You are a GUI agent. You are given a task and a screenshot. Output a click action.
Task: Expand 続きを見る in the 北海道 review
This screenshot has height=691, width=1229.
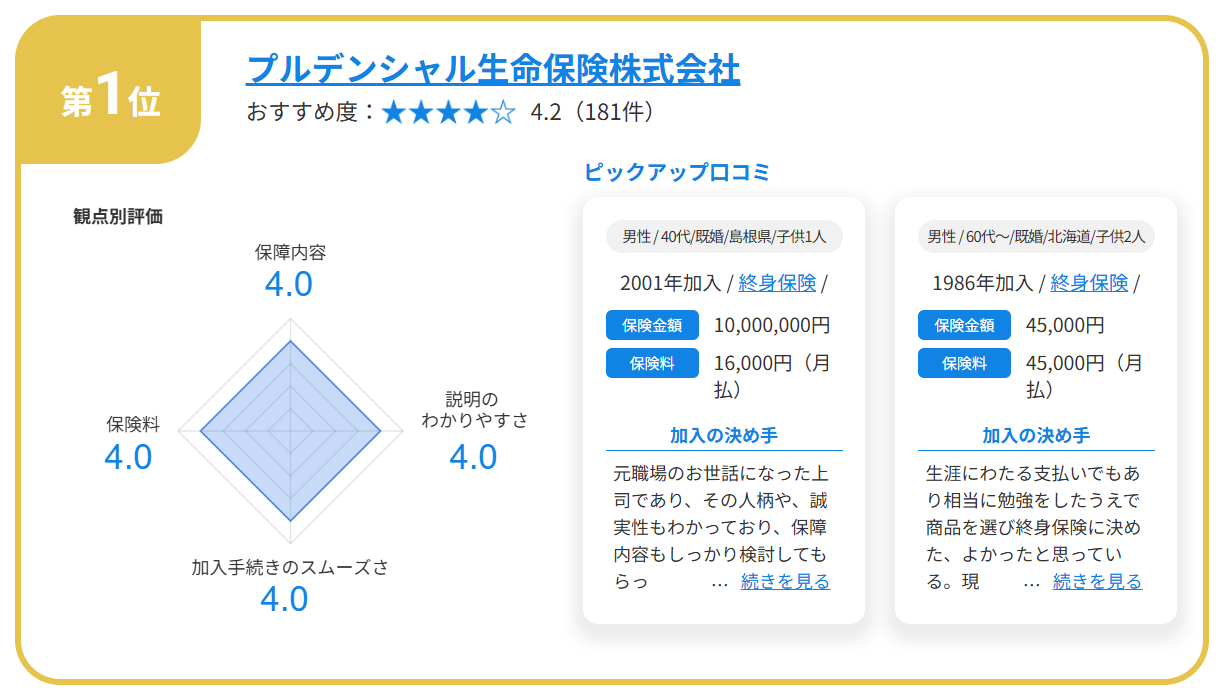tap(1097, 581)
